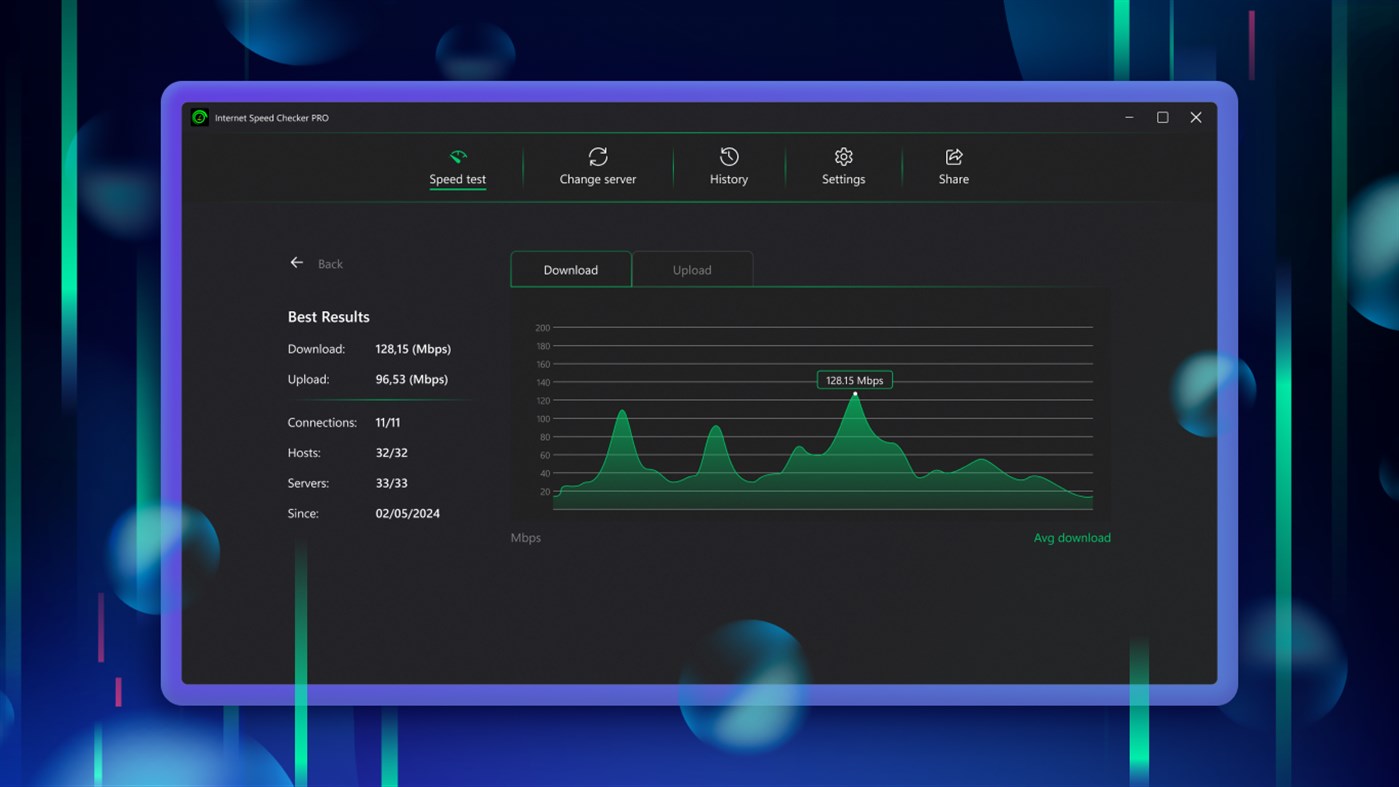Click the peak marker dot on graph
The width and height of the screenshot is (1399, 787).
tap(855, 394)
